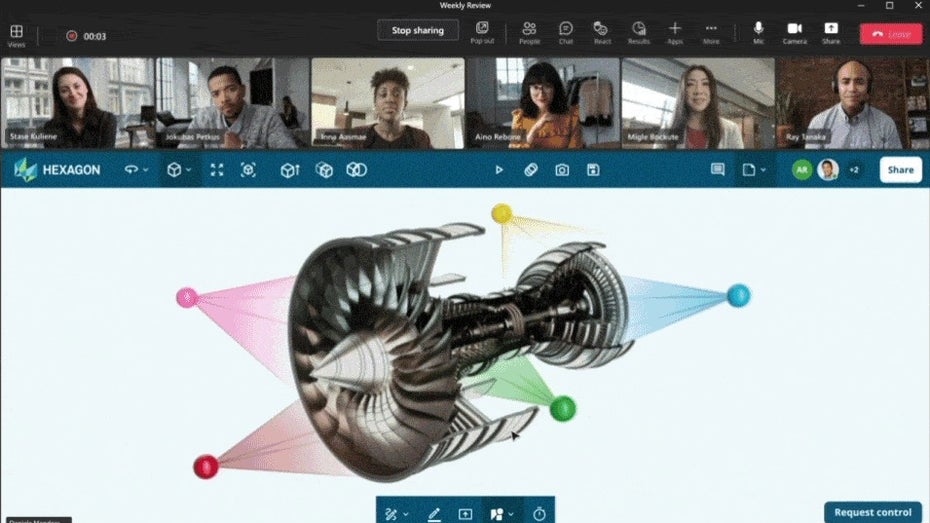The image size is (930, 523).
Task: Toggle the recording indicator button
Action: click(x=72, y=36)
